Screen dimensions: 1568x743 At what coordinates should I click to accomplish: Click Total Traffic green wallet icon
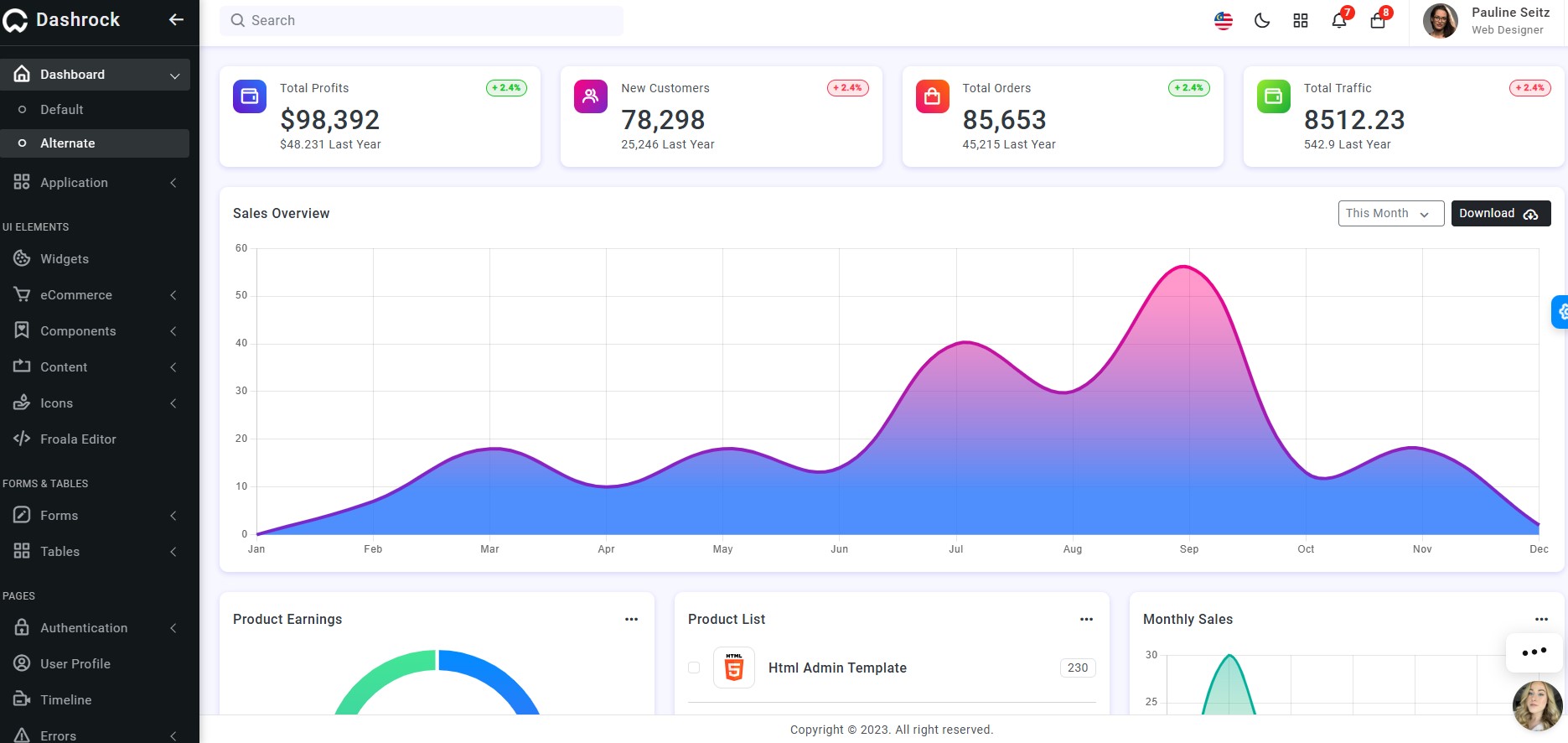(1274, 96)
